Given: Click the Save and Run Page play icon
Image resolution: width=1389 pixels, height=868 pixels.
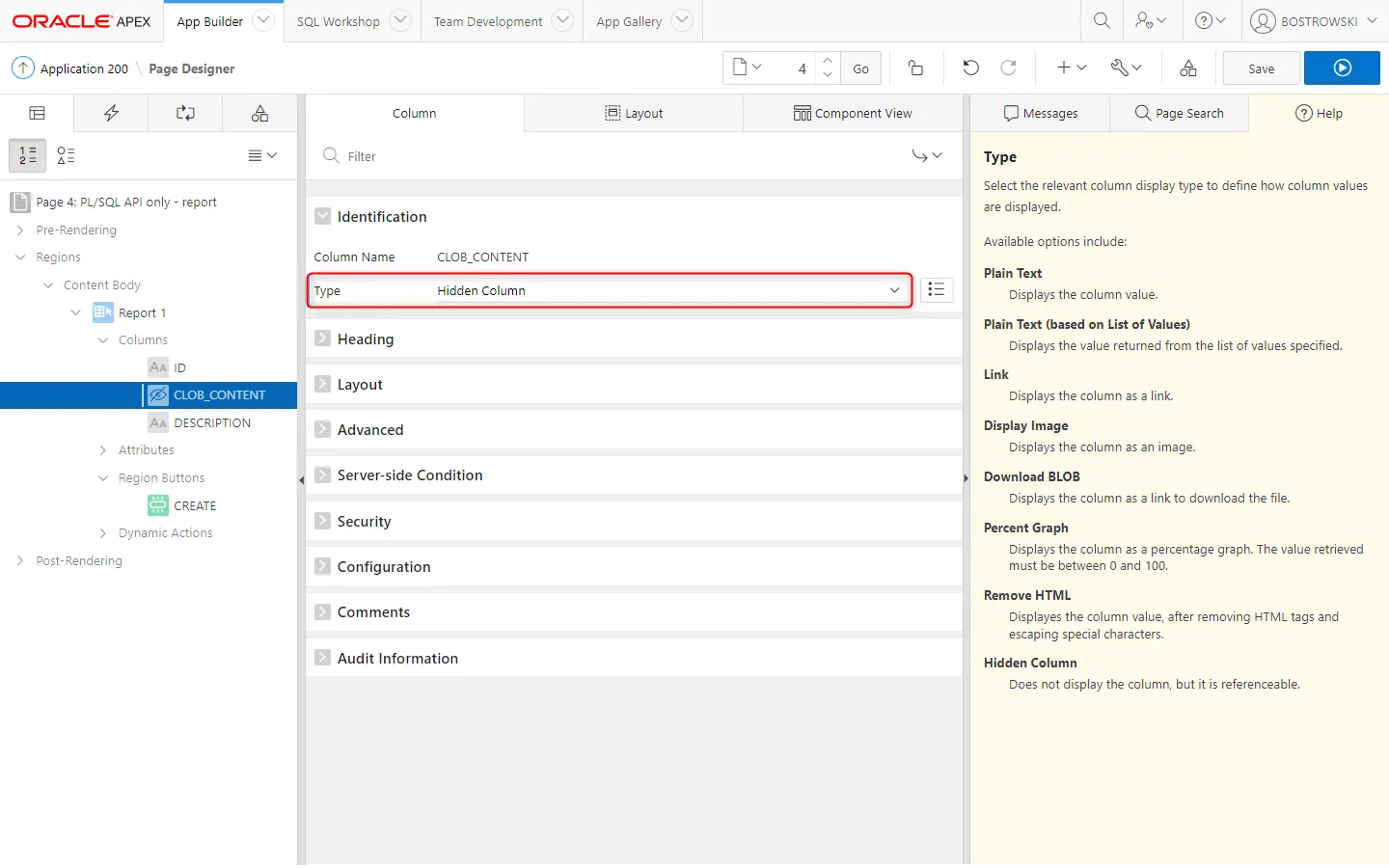Looking at the screenshot, I should click(x=1342, y=68).
